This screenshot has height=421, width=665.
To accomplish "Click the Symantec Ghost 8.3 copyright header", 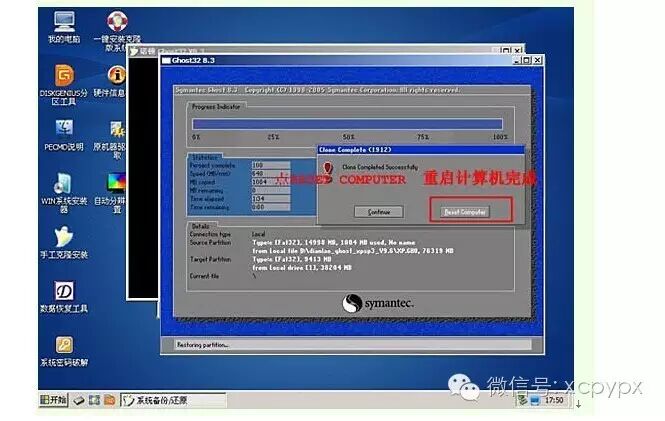I will (317, 90).
